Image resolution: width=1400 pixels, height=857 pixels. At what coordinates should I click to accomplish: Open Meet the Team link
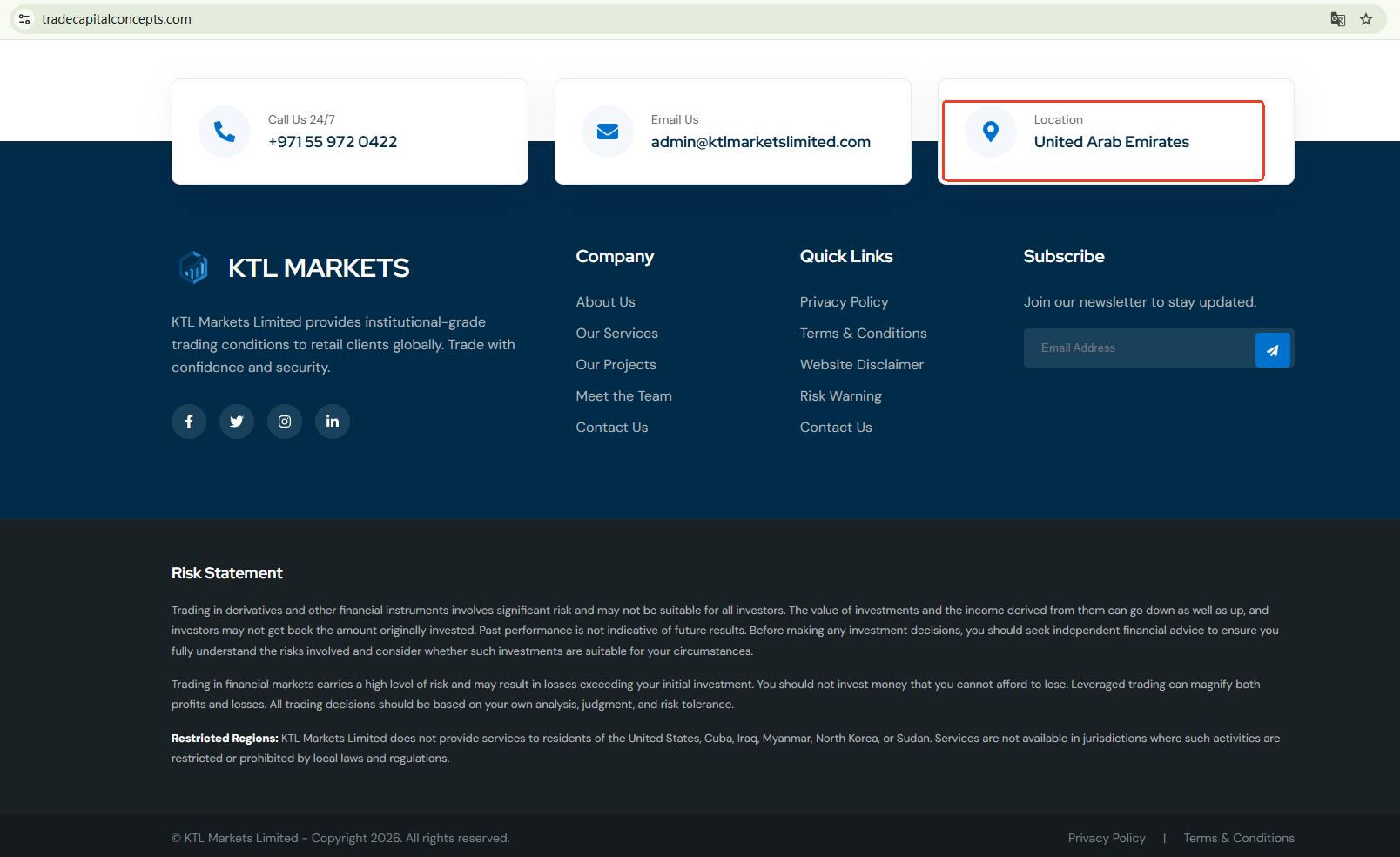623,396
